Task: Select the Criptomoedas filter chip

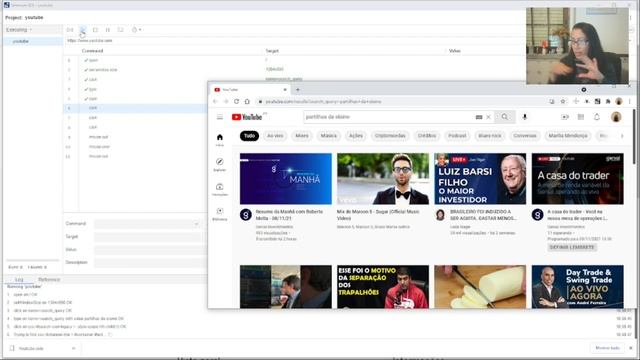Action: click(390, 136)
